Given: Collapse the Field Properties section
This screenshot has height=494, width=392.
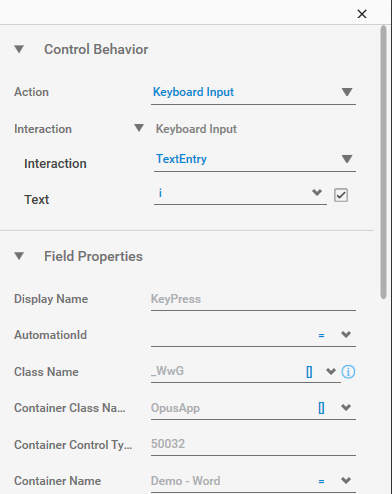Looking at the screenshot, I should [19, 256].
